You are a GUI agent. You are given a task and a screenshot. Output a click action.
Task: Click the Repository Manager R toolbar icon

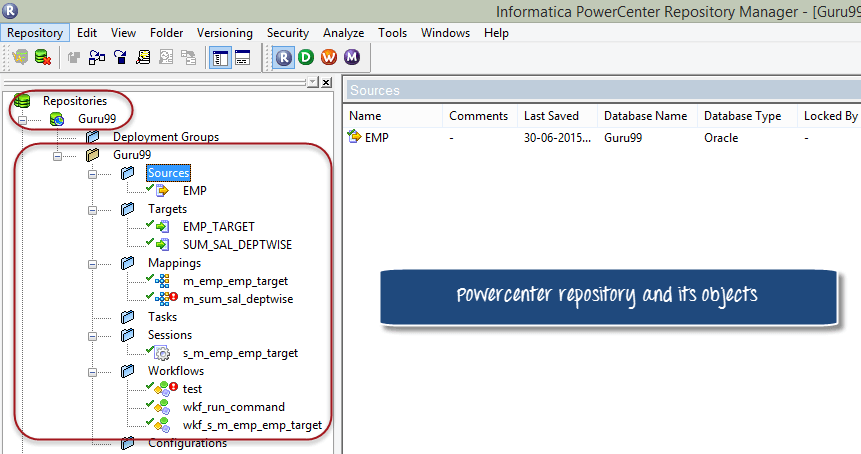coord(284,58)
